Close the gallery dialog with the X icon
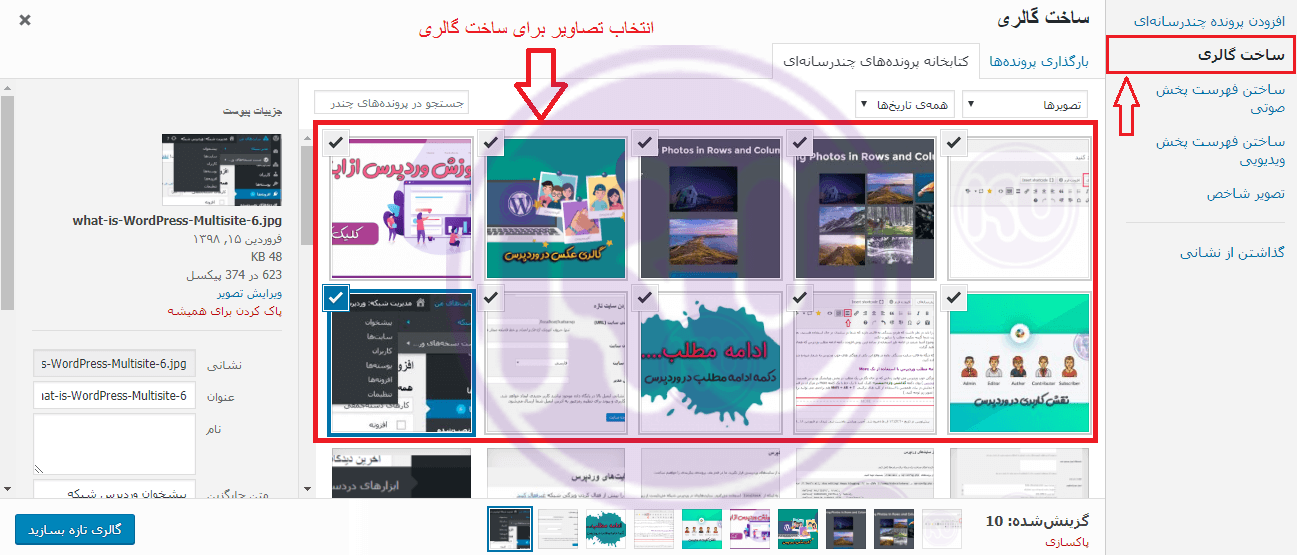This screenshot has width=1297, height=555. (x=24, y=20)
